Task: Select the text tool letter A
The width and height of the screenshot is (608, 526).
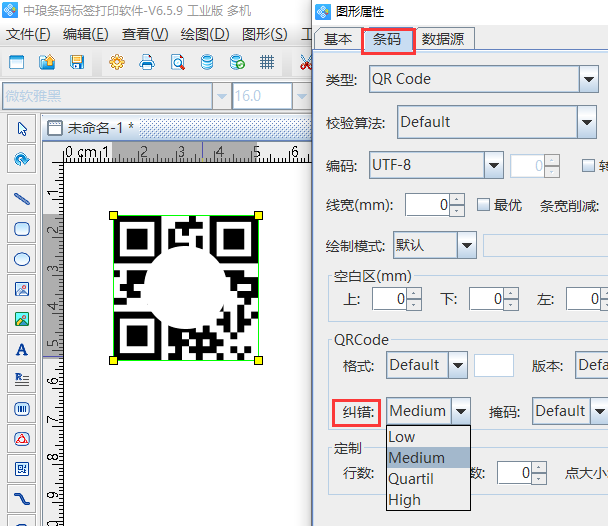Action: (x=21, y=349)
